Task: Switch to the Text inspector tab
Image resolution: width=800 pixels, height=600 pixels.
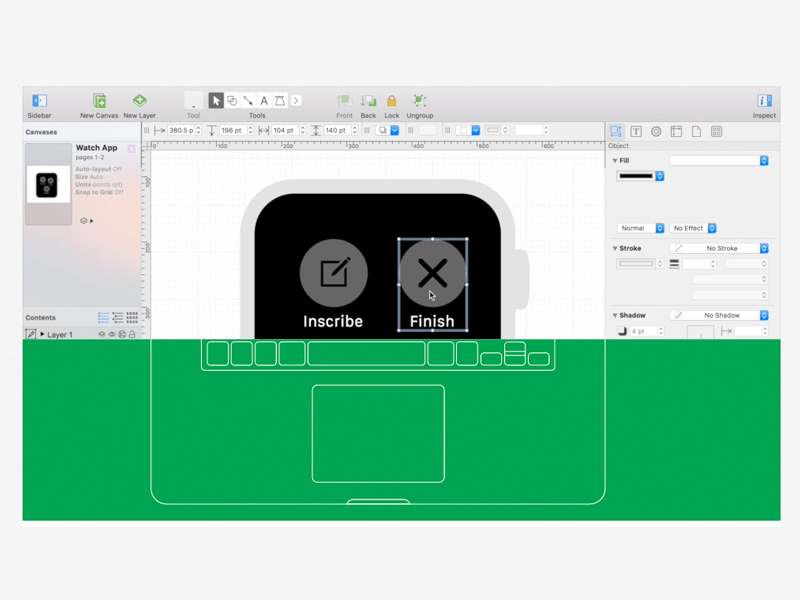Action: tap(636, 131)
